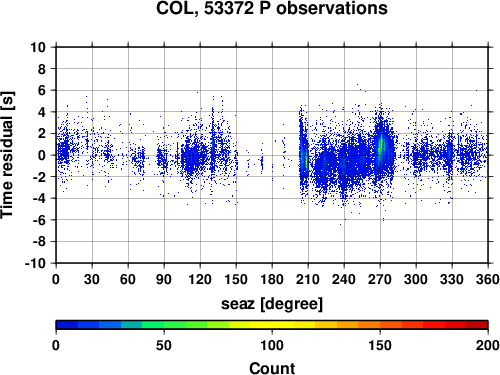Screen dimensions: 500x375
Task: Click the dense green cluster near 207 degrees
Action: tap(305, 158)
